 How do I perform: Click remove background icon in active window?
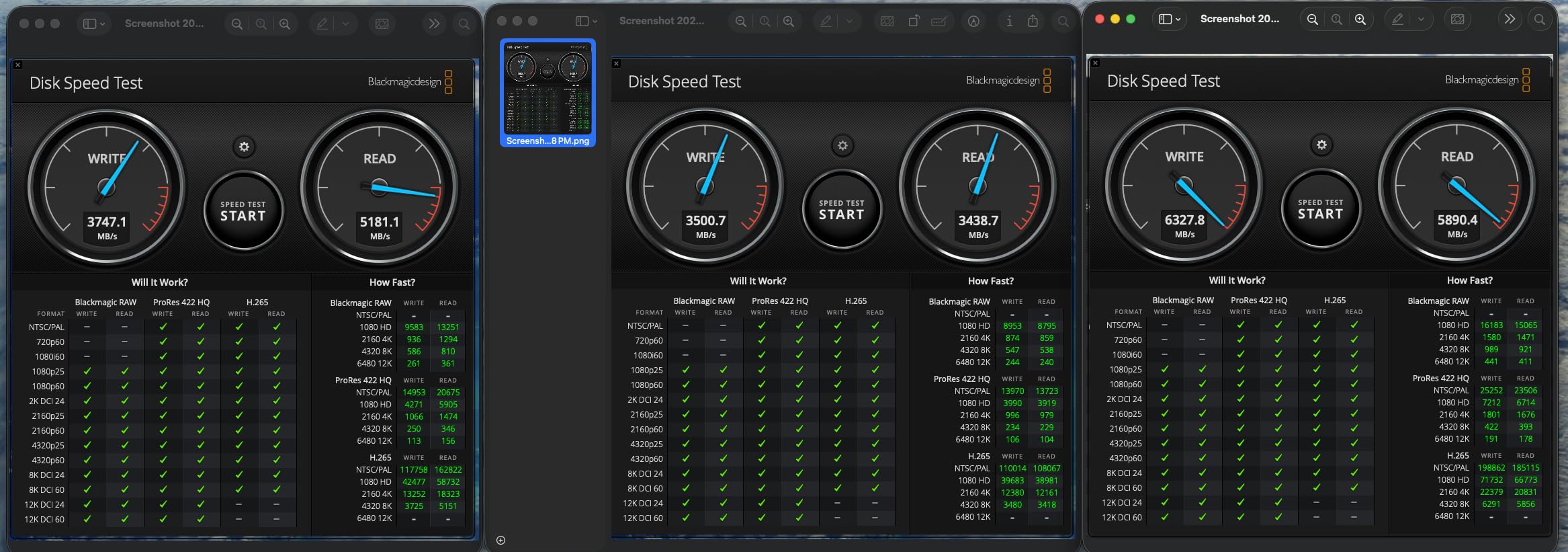(1458, 19)
